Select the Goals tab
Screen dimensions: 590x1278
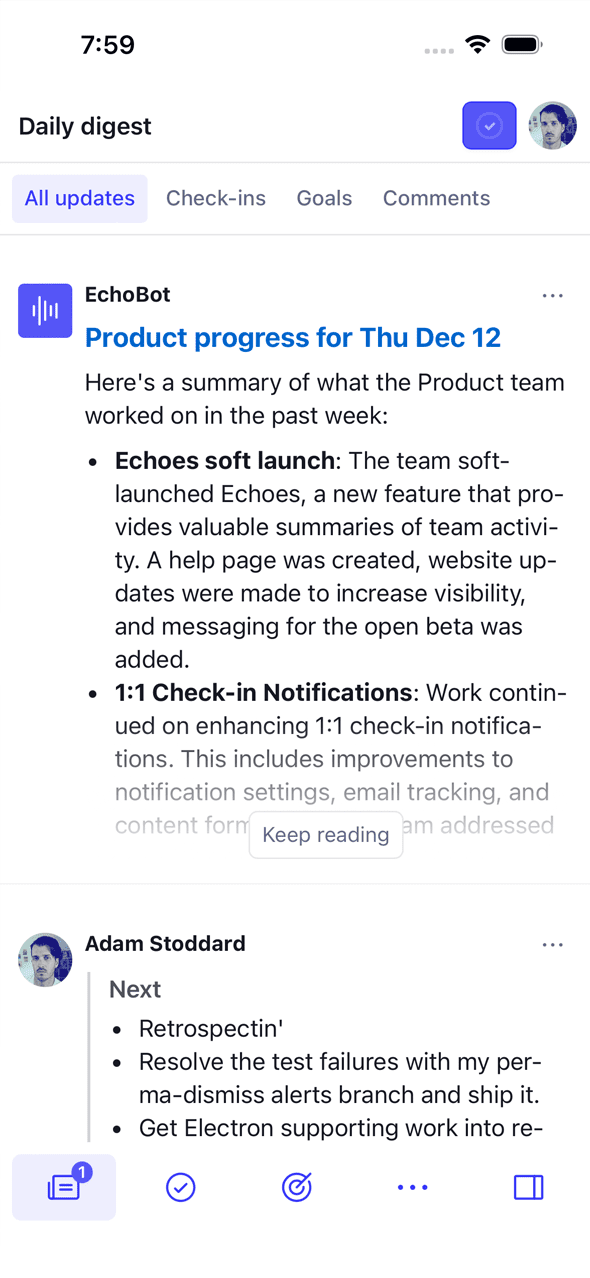point(324,198)
